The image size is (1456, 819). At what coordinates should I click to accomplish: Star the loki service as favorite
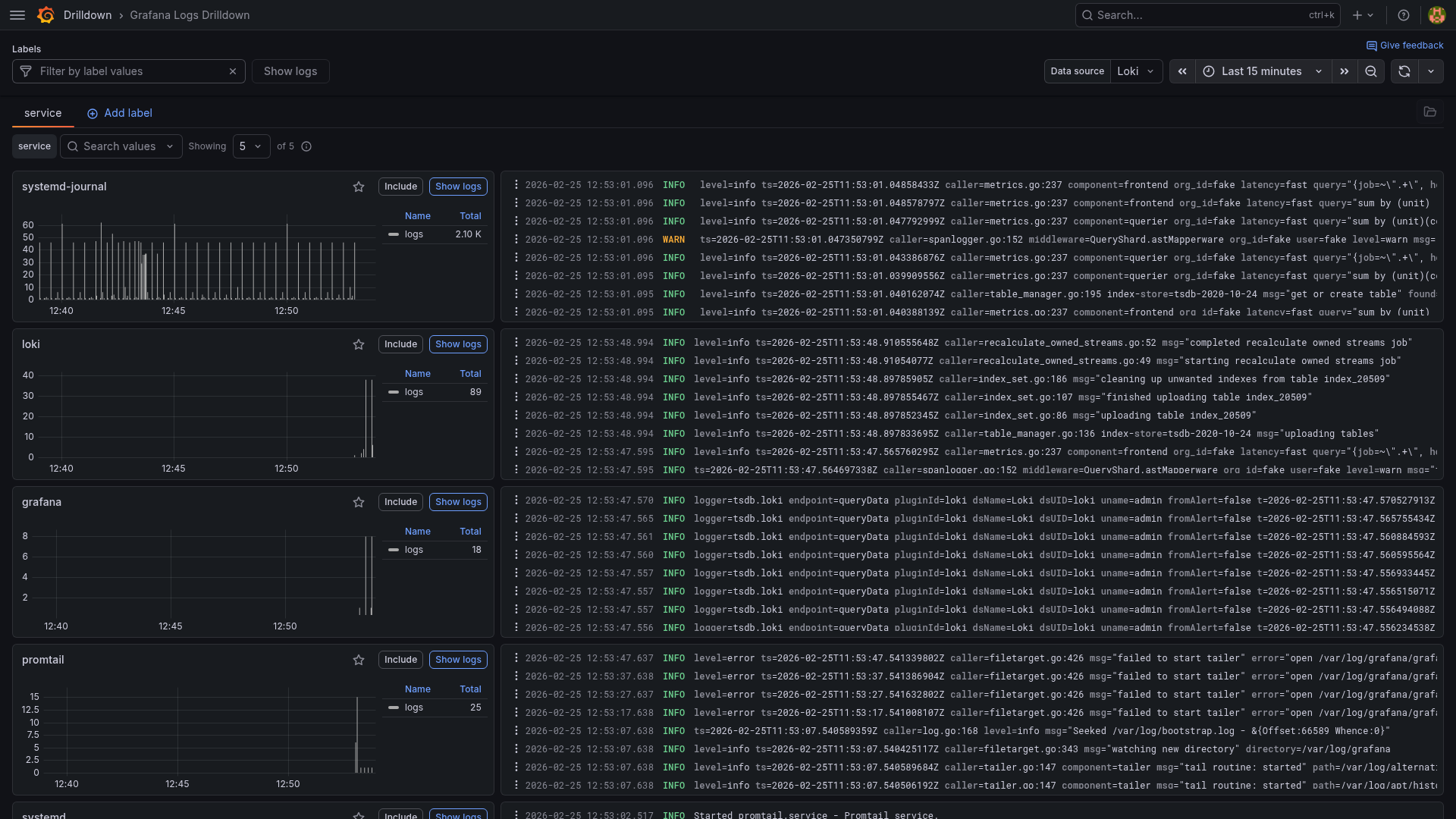[359, 344]
